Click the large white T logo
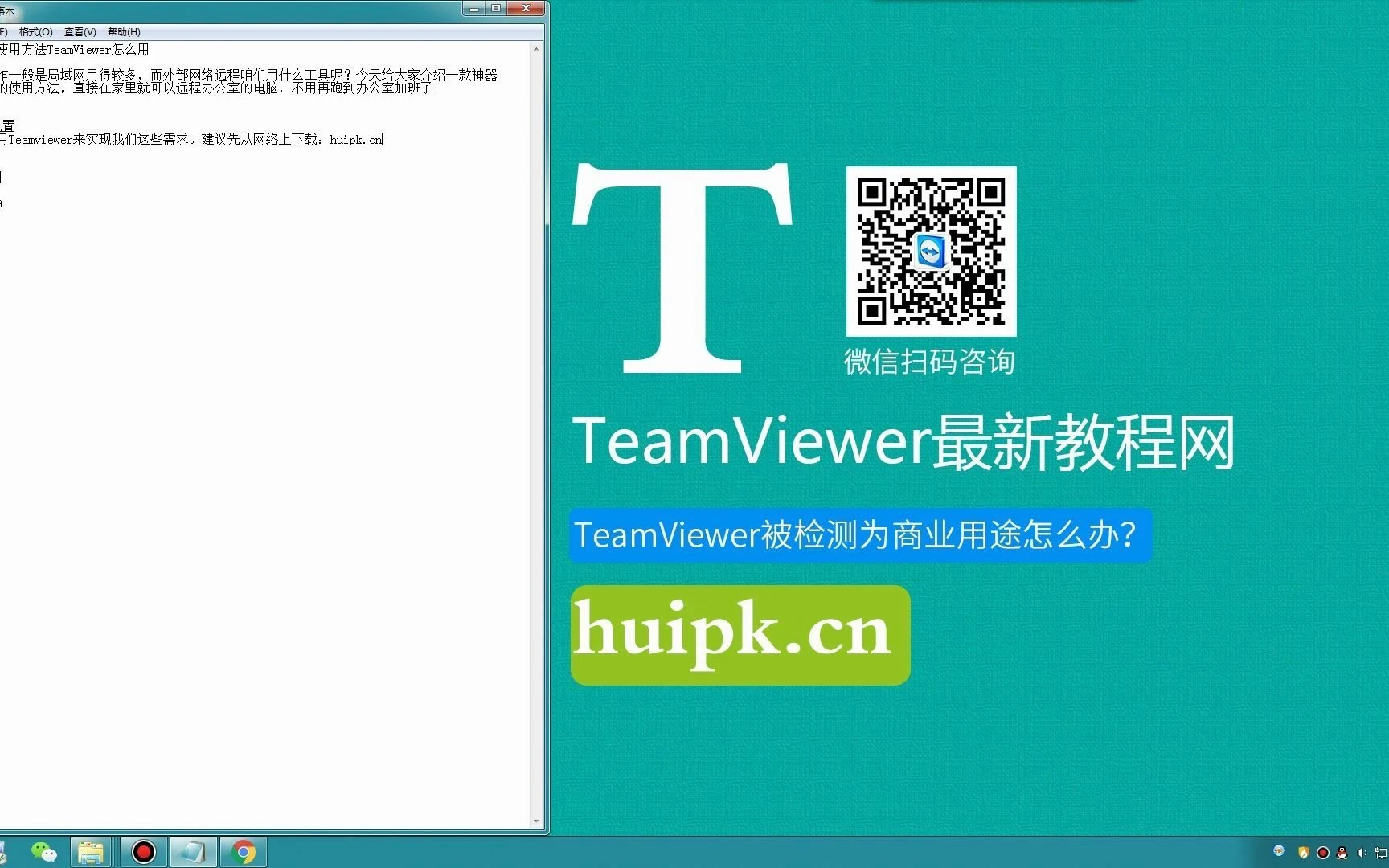 click(682, 268)
